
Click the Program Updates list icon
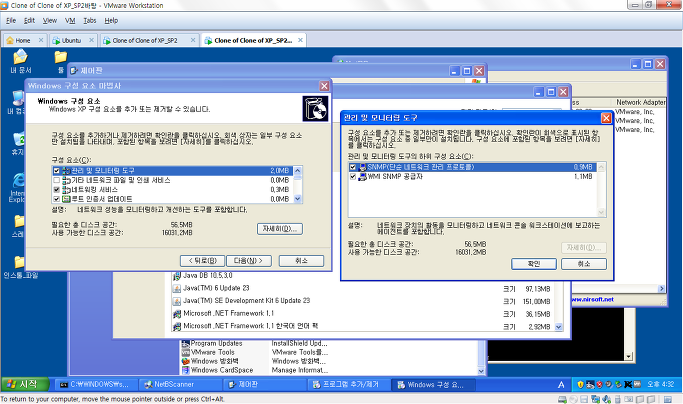pos(186,343)
